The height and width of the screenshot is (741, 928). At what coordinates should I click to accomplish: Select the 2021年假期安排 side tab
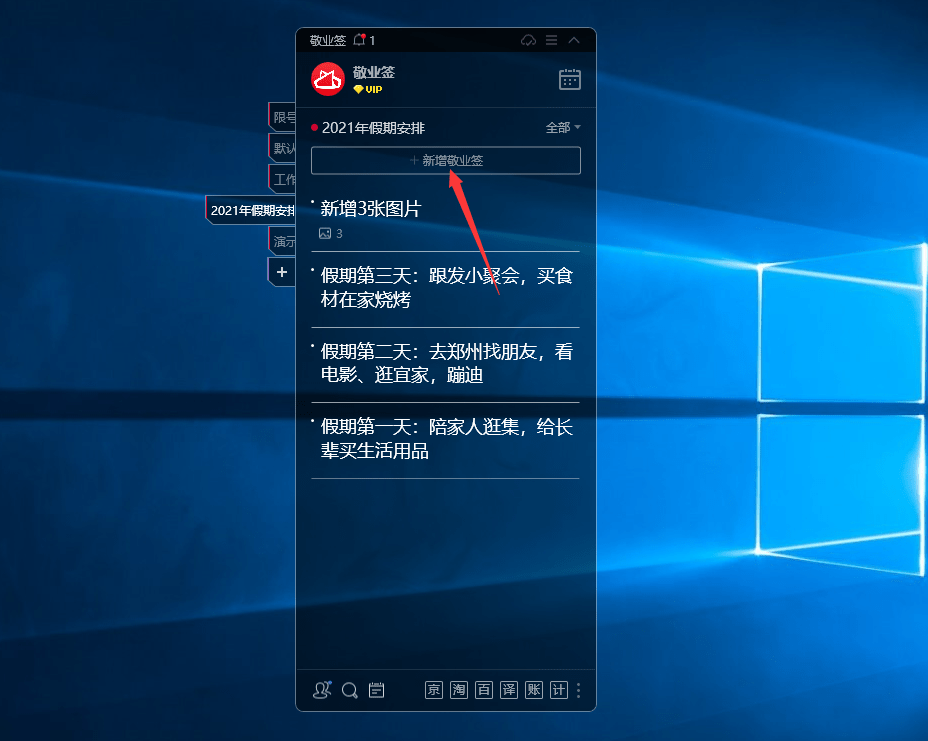251,210
